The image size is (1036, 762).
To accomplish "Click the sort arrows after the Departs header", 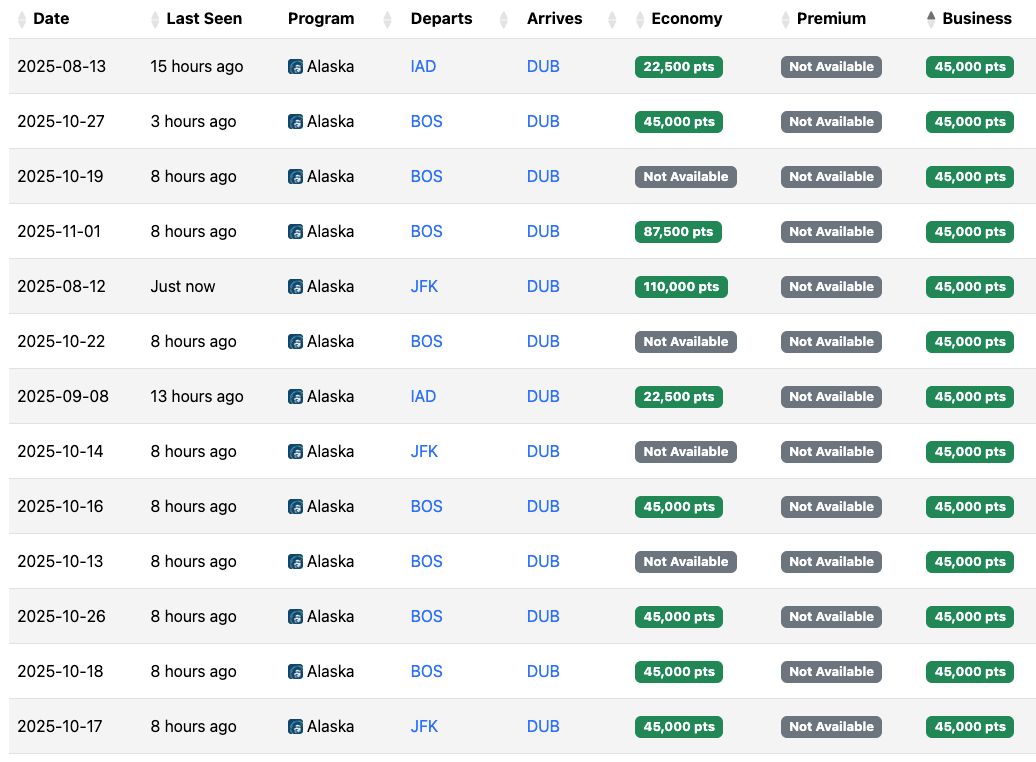I will coord(503,20).
